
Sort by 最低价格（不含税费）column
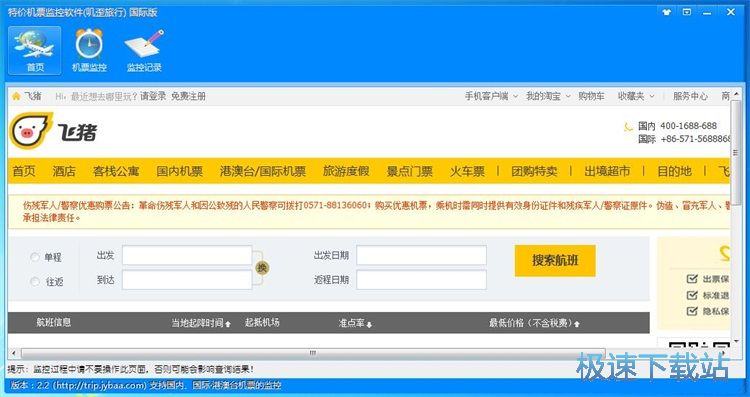534,323
